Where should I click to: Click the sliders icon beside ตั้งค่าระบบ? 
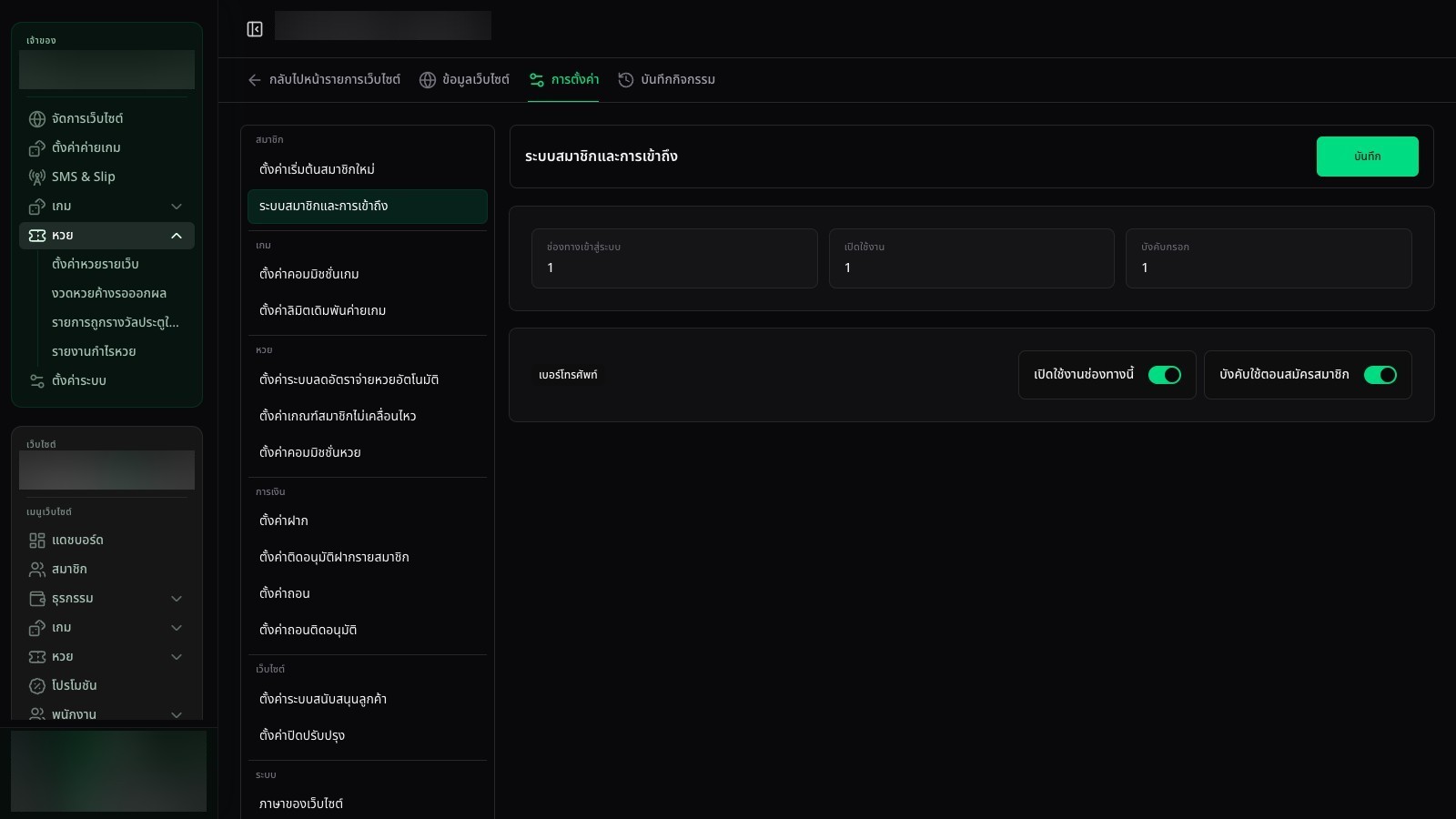37,381
